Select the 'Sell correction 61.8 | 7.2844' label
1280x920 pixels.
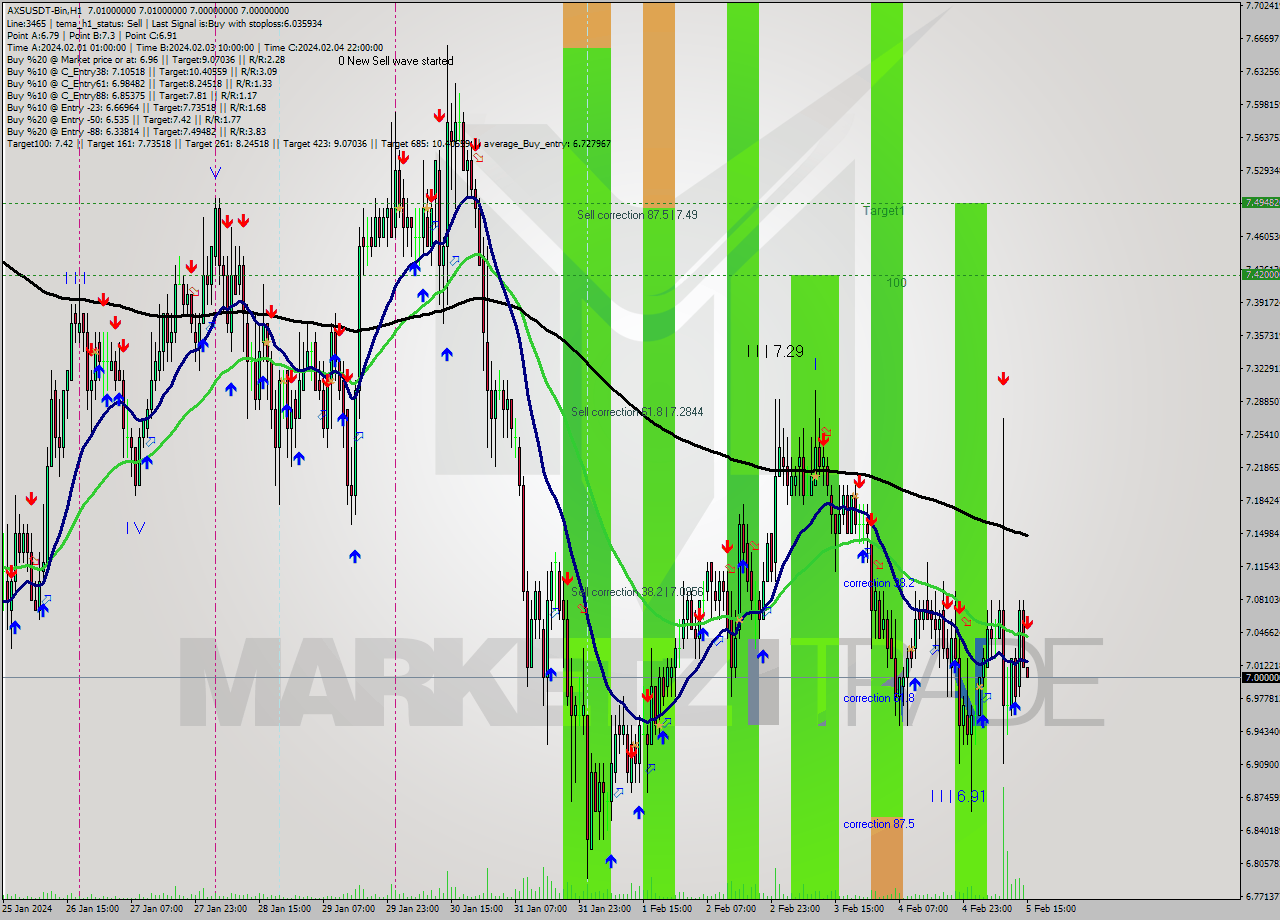(x=637, y=412)
